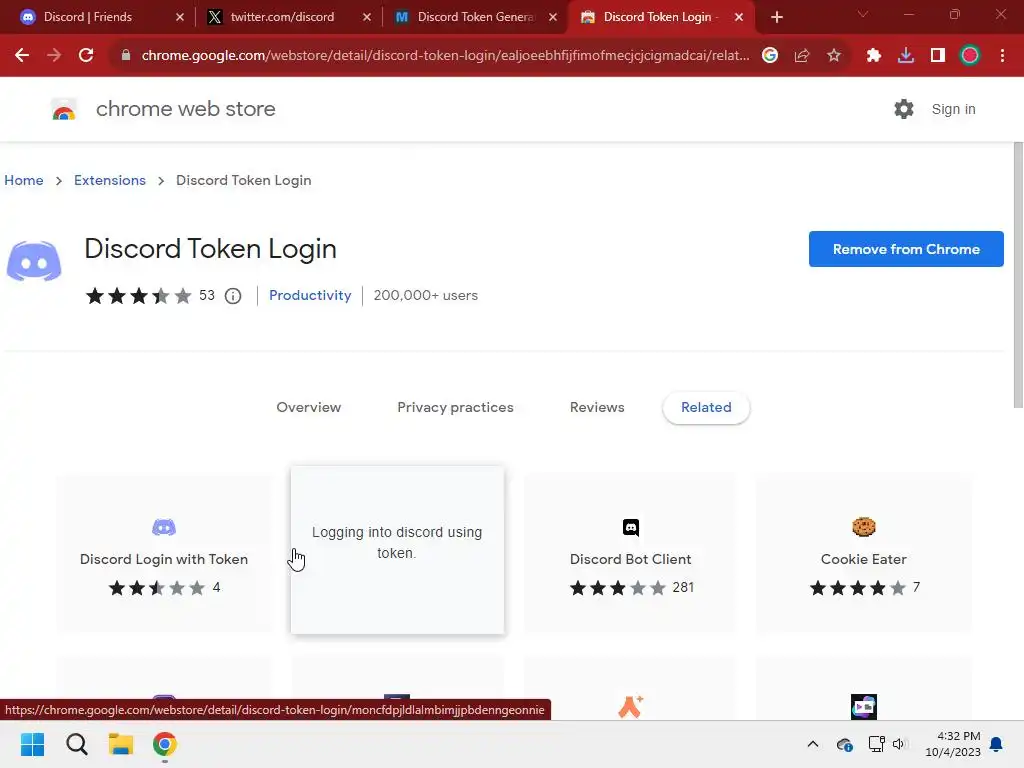
Task: Open the Discord Bot Client card title
Action: (630, 559)
